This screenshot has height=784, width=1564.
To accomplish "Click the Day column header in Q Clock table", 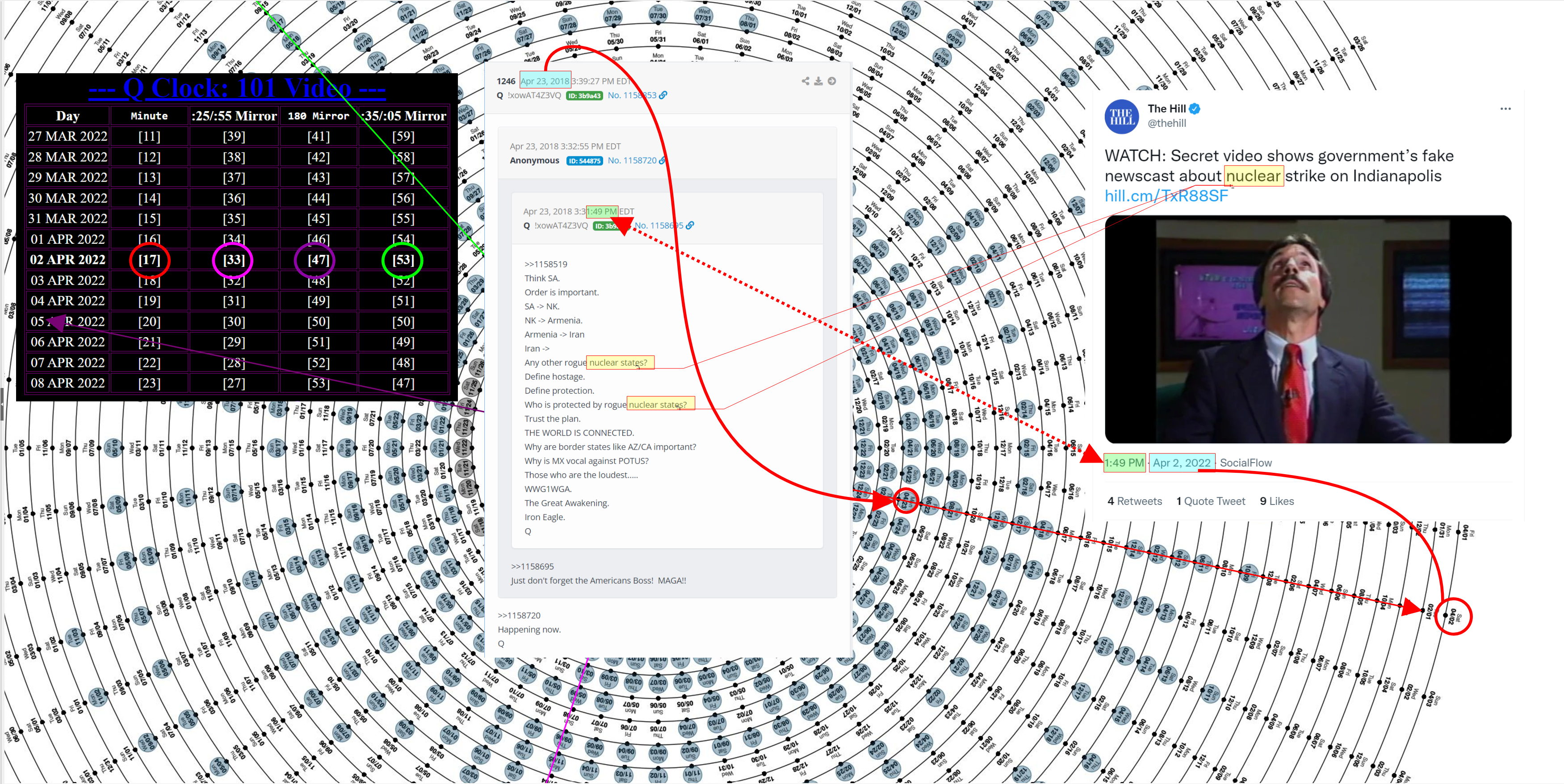I will (x=67, y=116).
